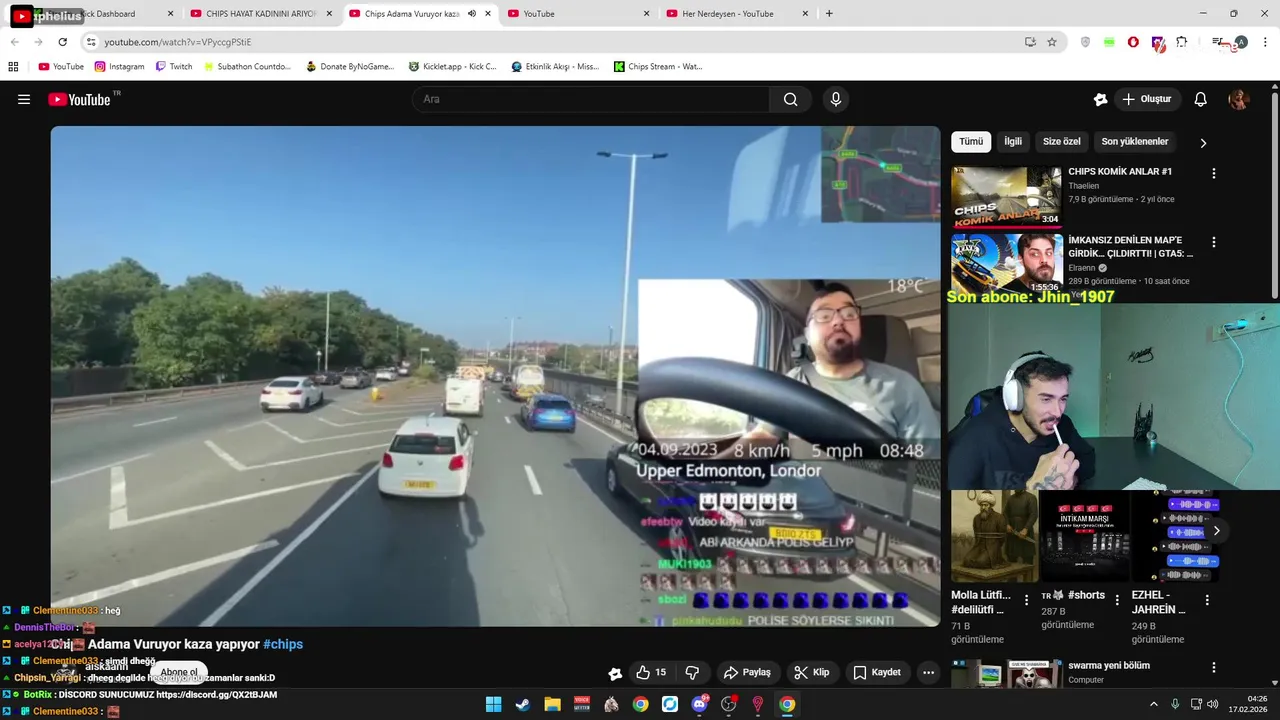Open the YouTube notifications bell

click(1201, 99)
